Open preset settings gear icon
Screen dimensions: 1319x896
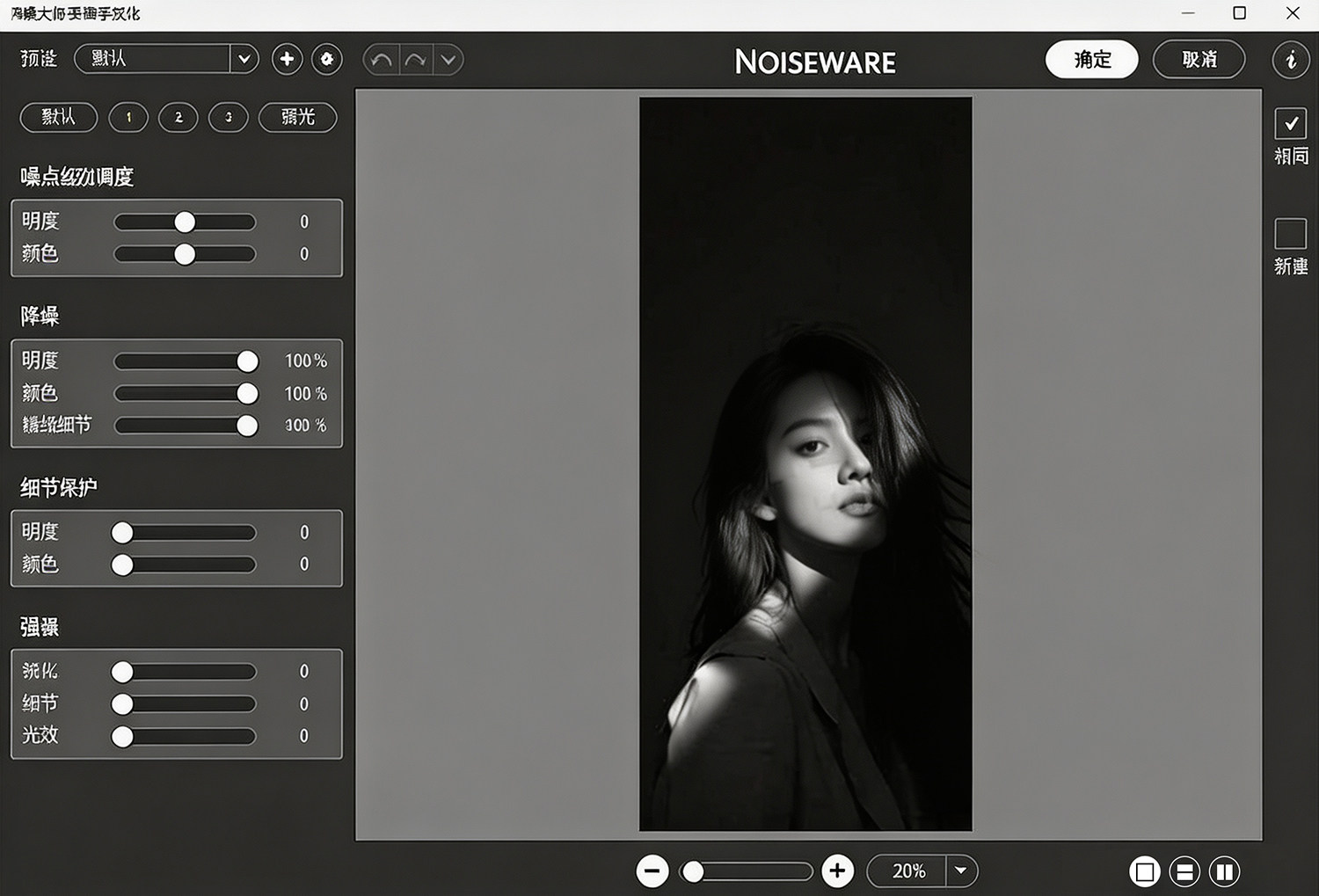(327, 59)
